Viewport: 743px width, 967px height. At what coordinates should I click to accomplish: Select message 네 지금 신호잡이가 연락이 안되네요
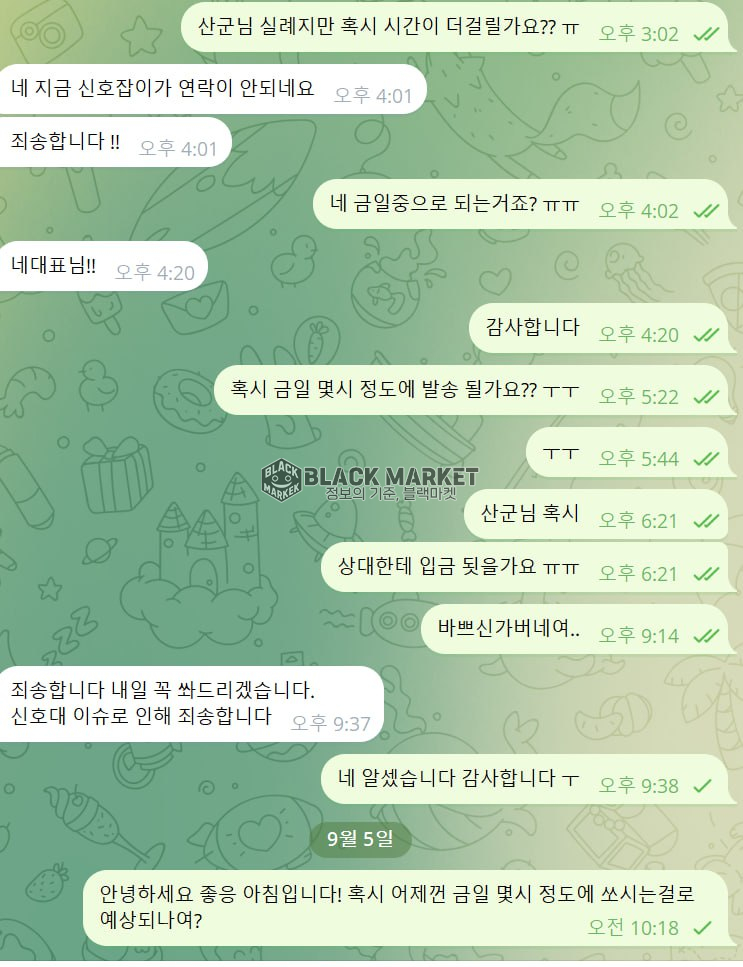(213, 89)
